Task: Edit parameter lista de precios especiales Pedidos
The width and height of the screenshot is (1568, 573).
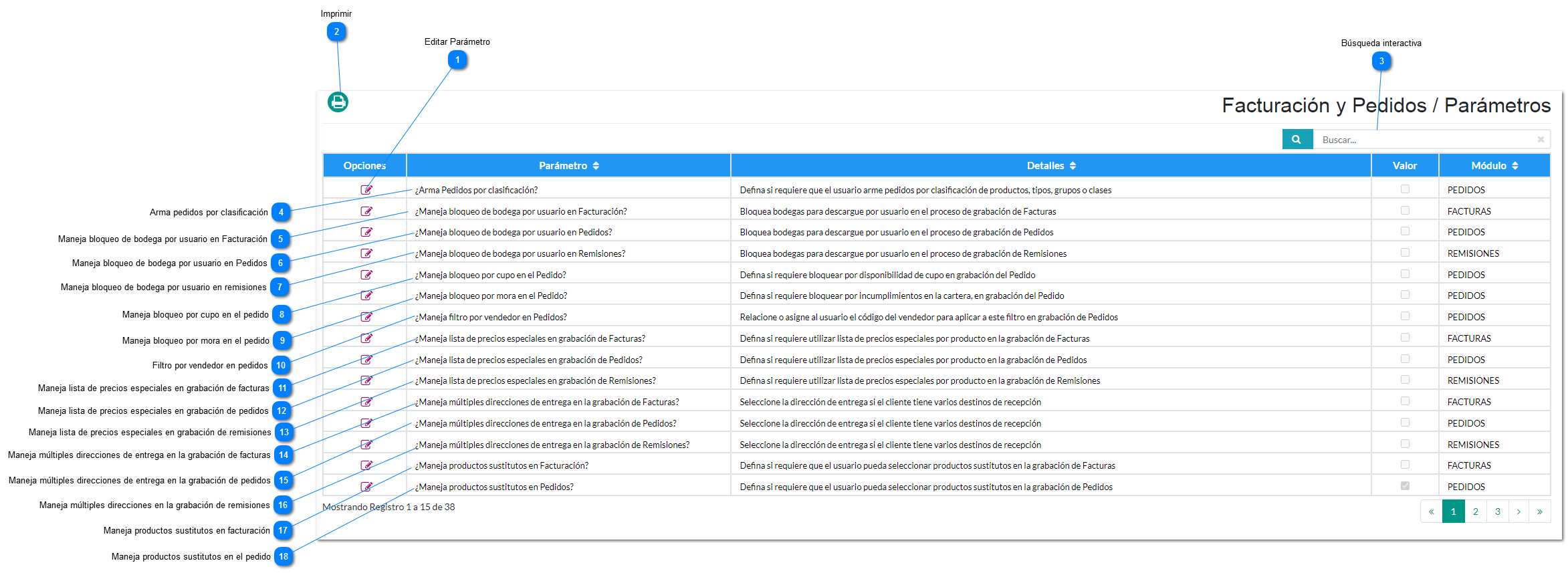Action: point(366,360)
